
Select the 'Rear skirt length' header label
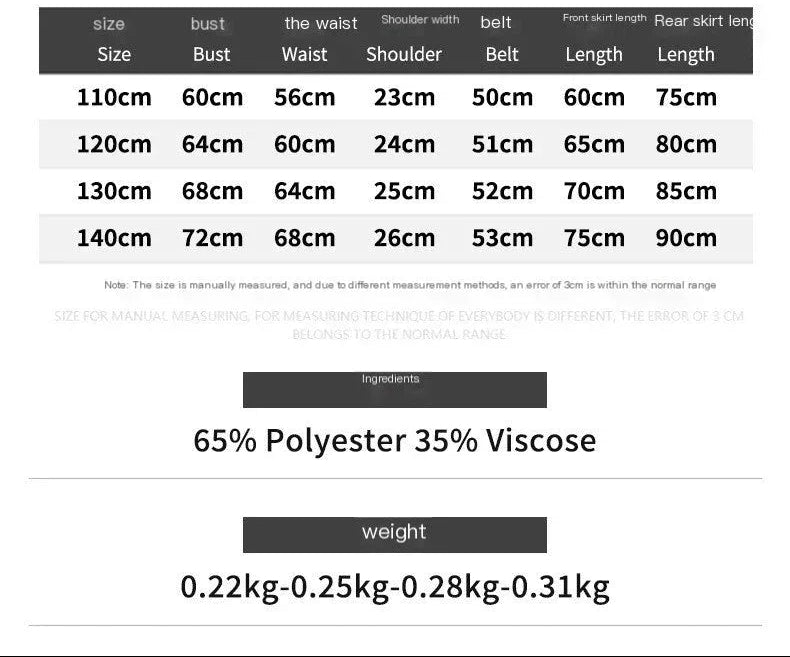[704, 21]
